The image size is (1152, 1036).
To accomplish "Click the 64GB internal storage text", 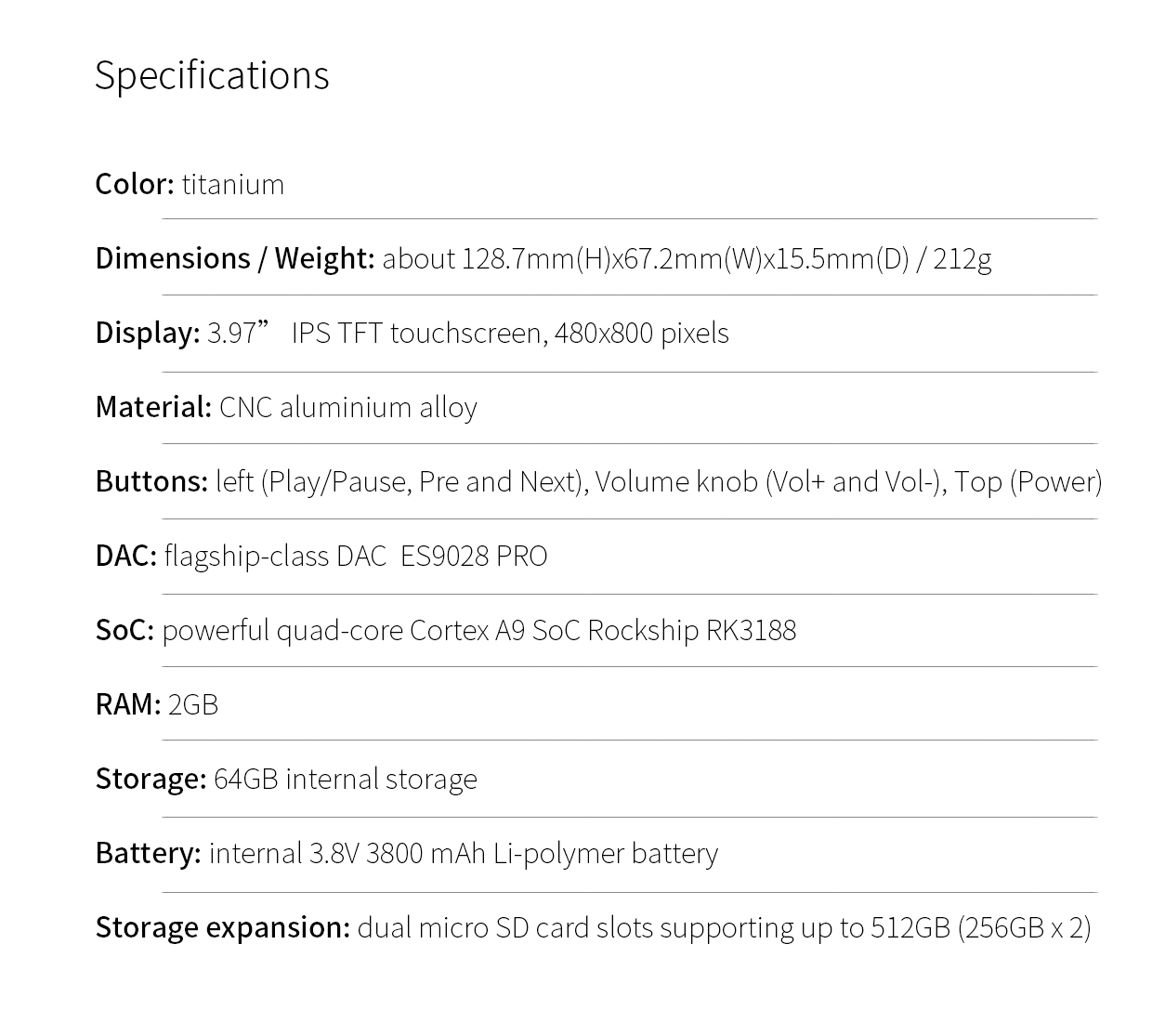I will tap(346, 779).
